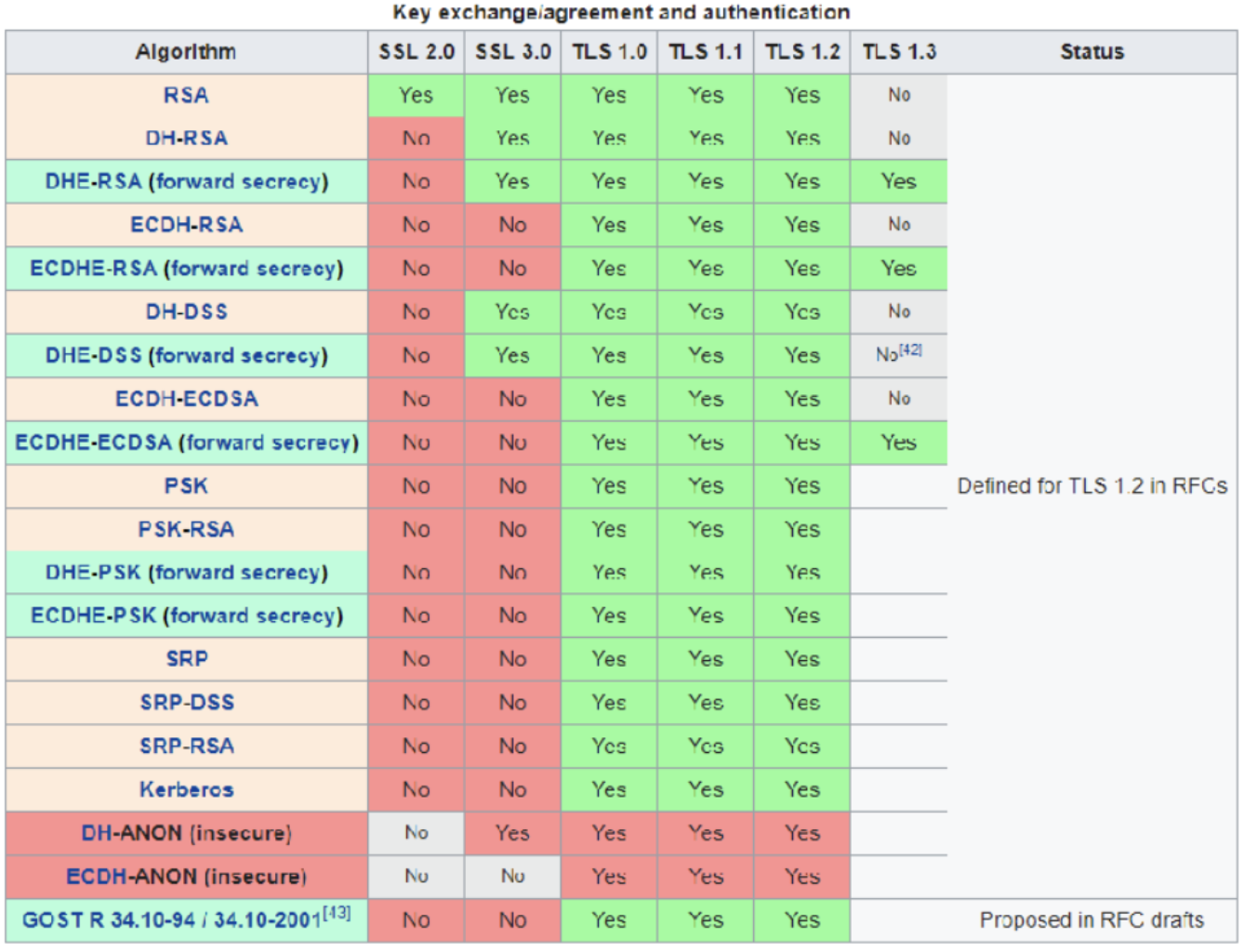
Task: Open the GOST R 34.10-94 / 34.10-2001 link
Action: point(171,920)
